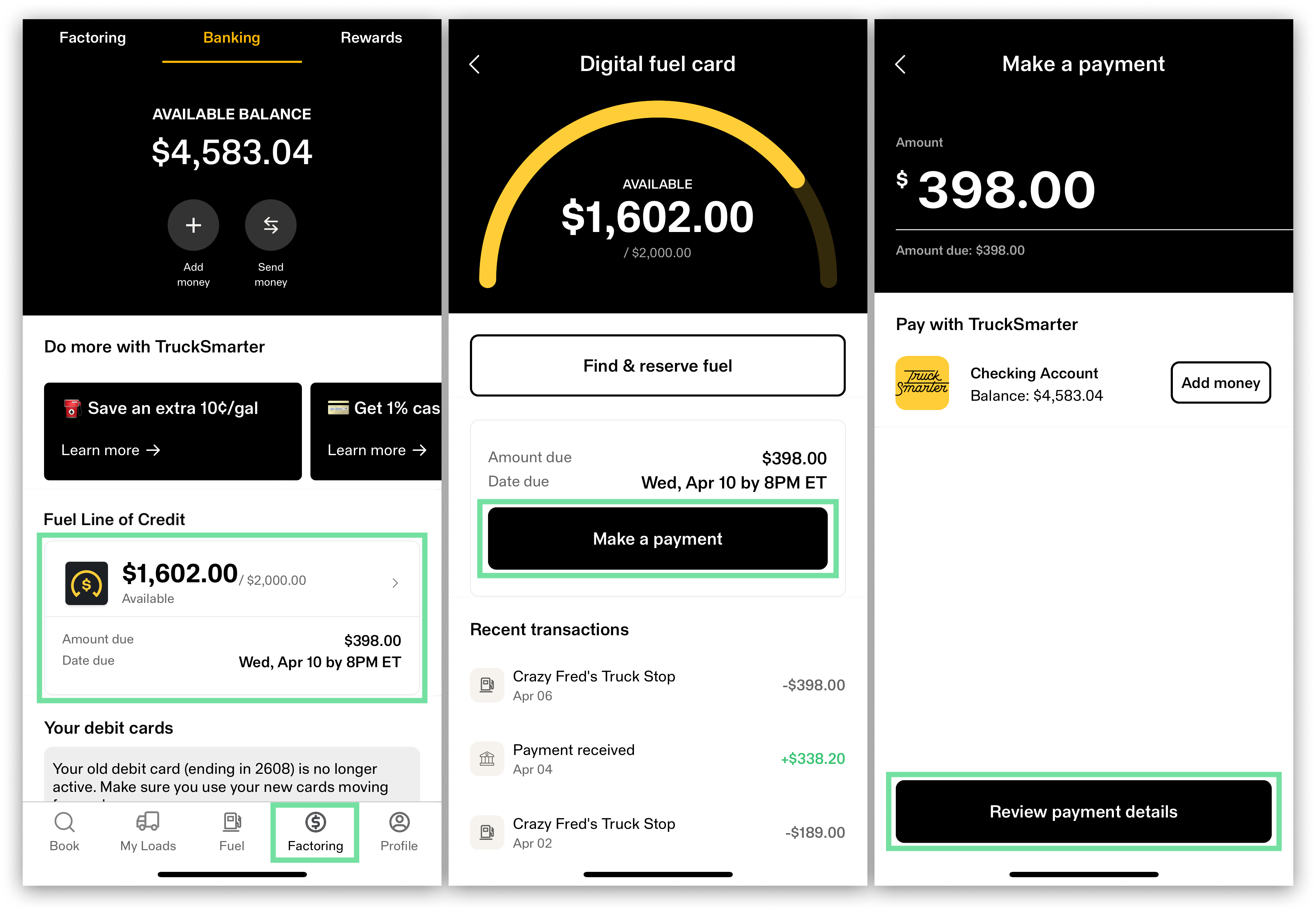Tap Wed, Apr 10 by 8PM ET on Banking screen
1316x912 pixels.
pos(320,662)
